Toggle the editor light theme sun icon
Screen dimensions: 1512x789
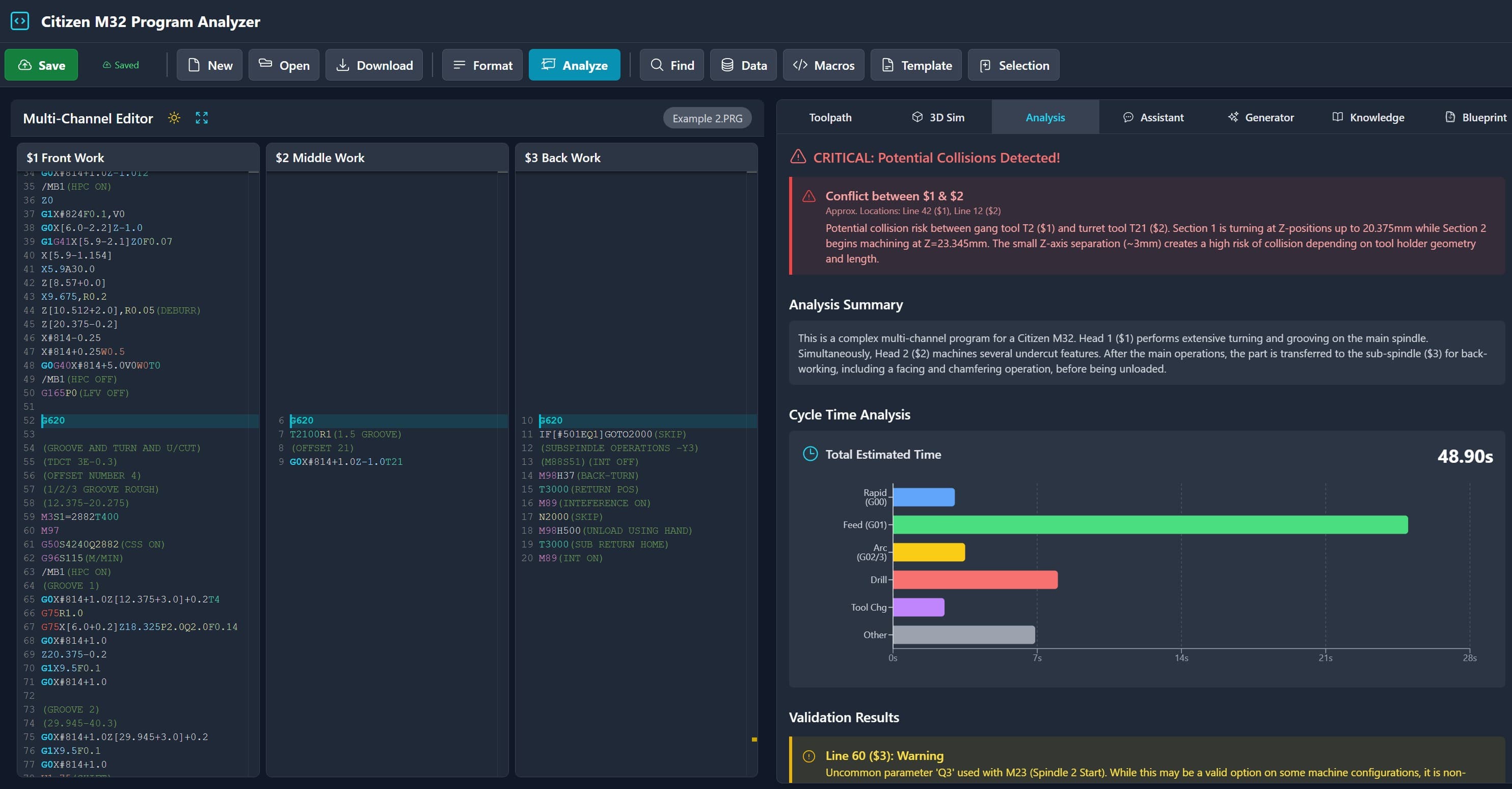pos(174,118)
